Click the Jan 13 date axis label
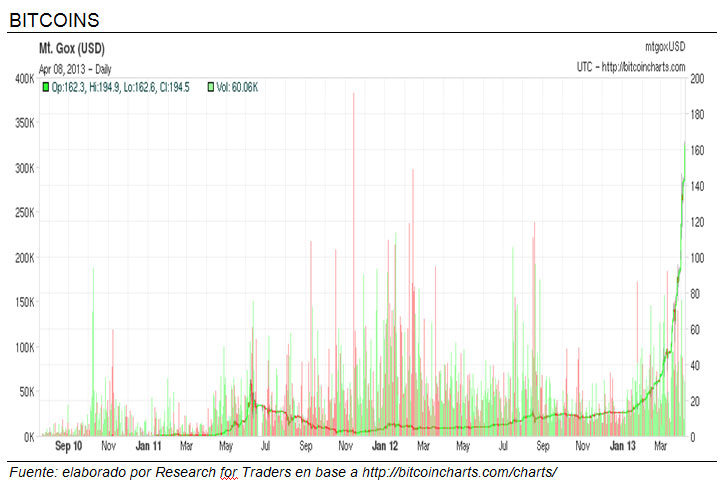Screen dimensions: 724x490 click(x=622, y=446)
